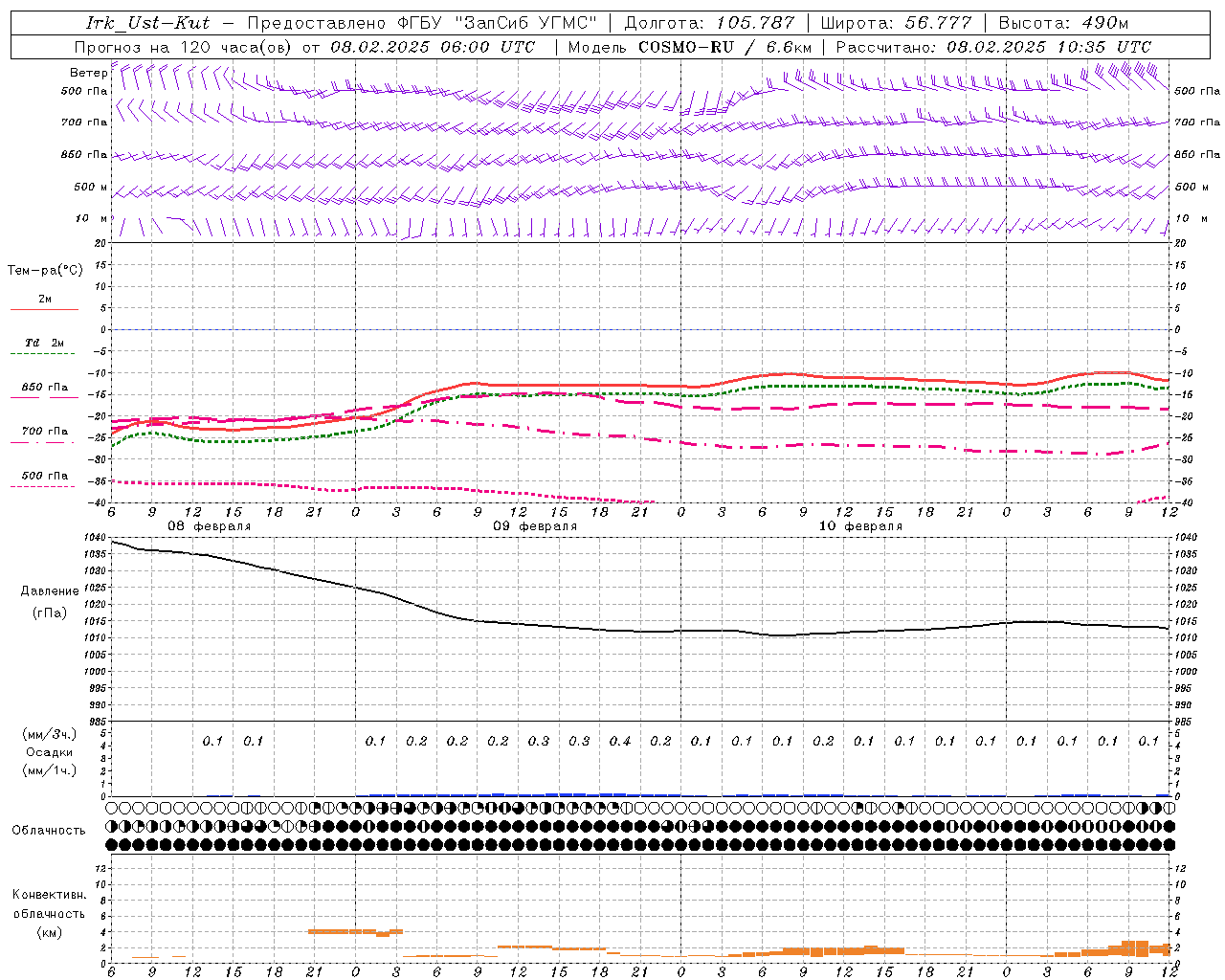Image resolution: width=1225 pixels, height=980 pixels.
Task: Click the left 500 м wind-row label
Action: pos(91,187)
